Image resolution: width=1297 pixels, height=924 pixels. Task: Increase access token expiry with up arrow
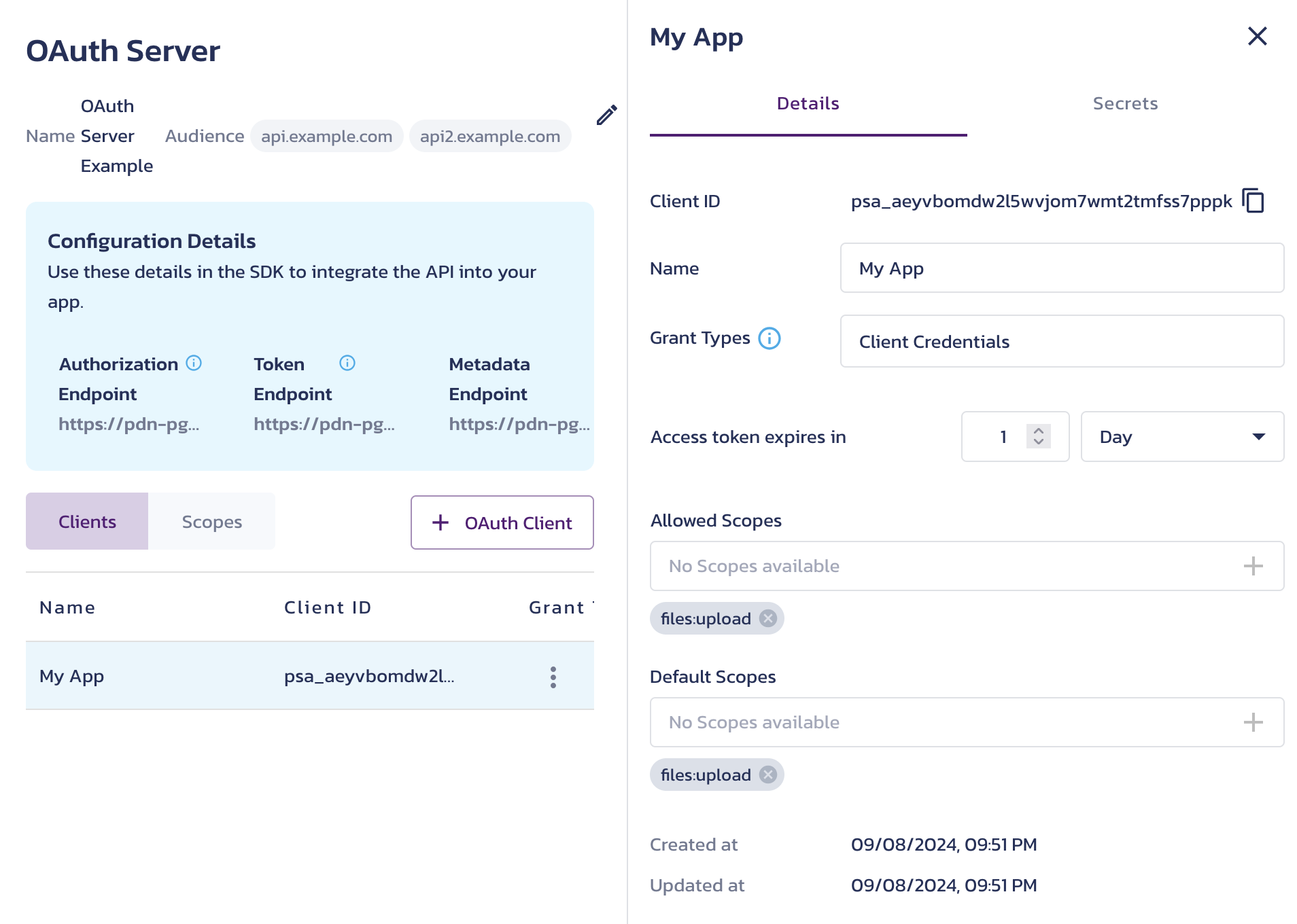pyautogui.click(x=1038, y=430)
